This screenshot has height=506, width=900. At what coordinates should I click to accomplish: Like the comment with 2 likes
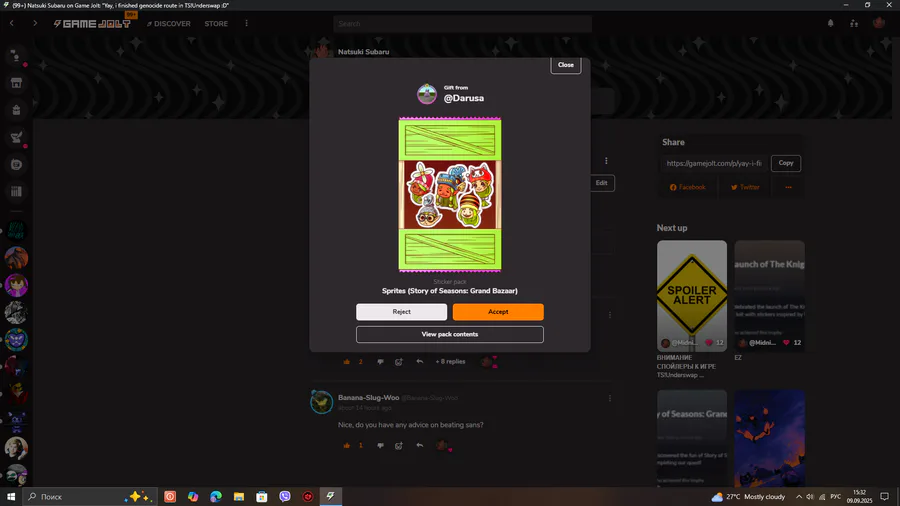pyautogui.click(x=347, y=361)
